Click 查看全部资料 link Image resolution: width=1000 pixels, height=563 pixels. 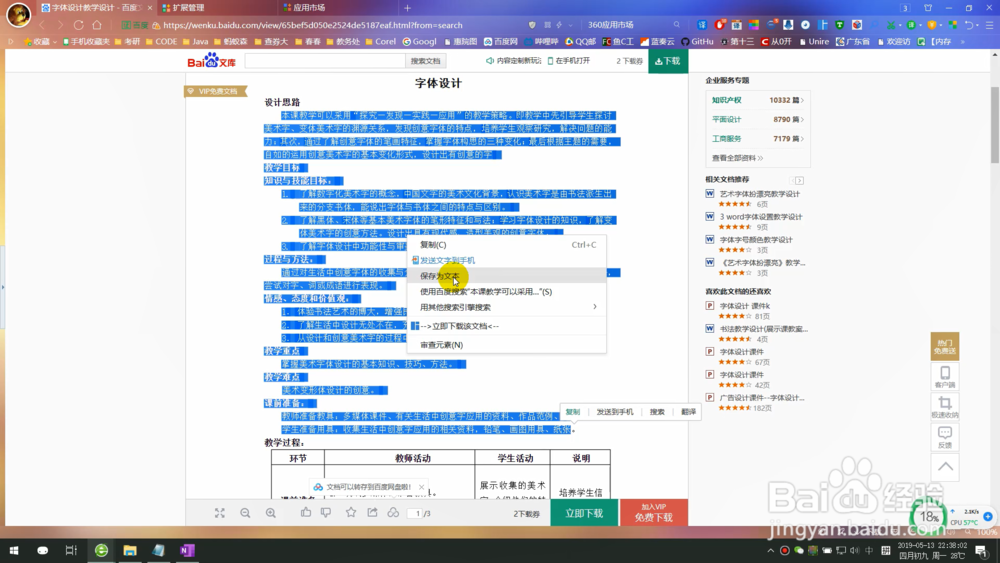pyautogui.click(x=737, y=157)
